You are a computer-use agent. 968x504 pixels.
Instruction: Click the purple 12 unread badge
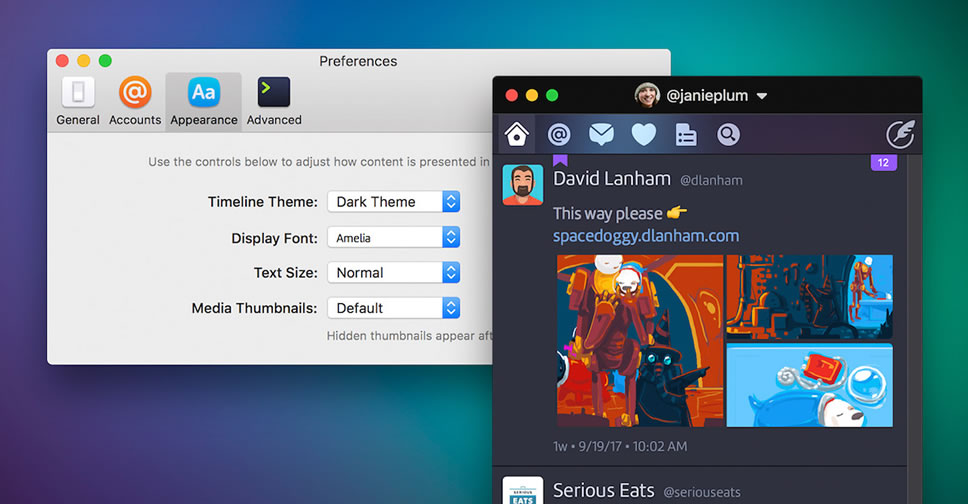tap(883, 163)
